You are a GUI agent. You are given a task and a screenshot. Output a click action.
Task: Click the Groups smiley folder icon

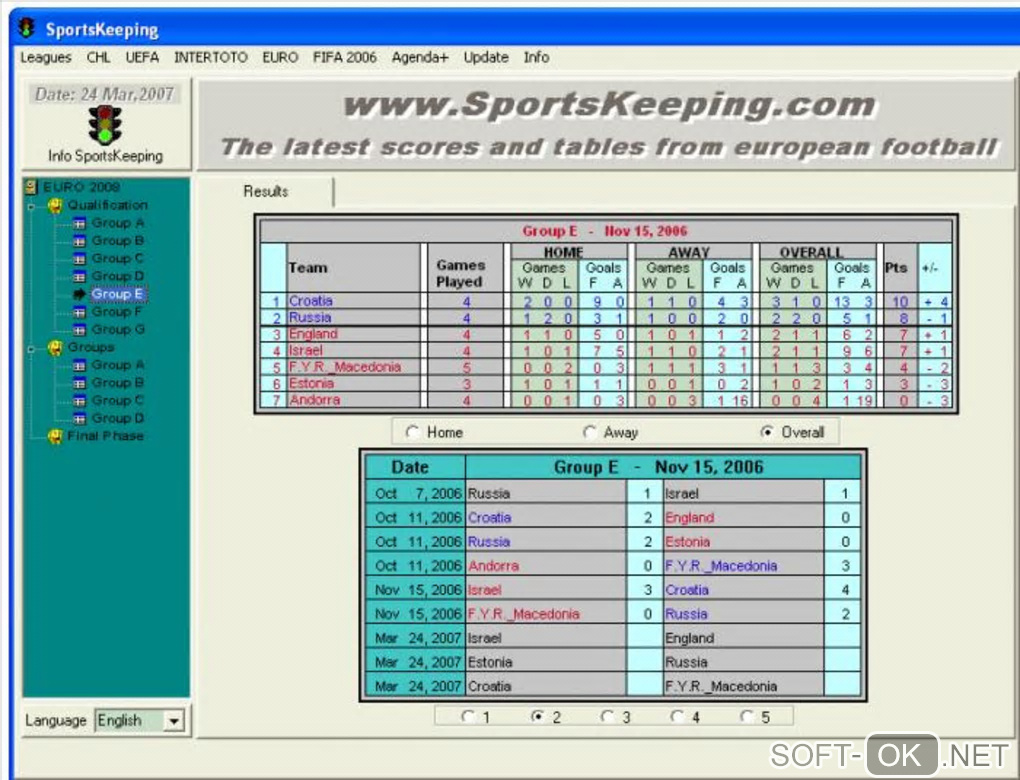[x=56, y=347]
